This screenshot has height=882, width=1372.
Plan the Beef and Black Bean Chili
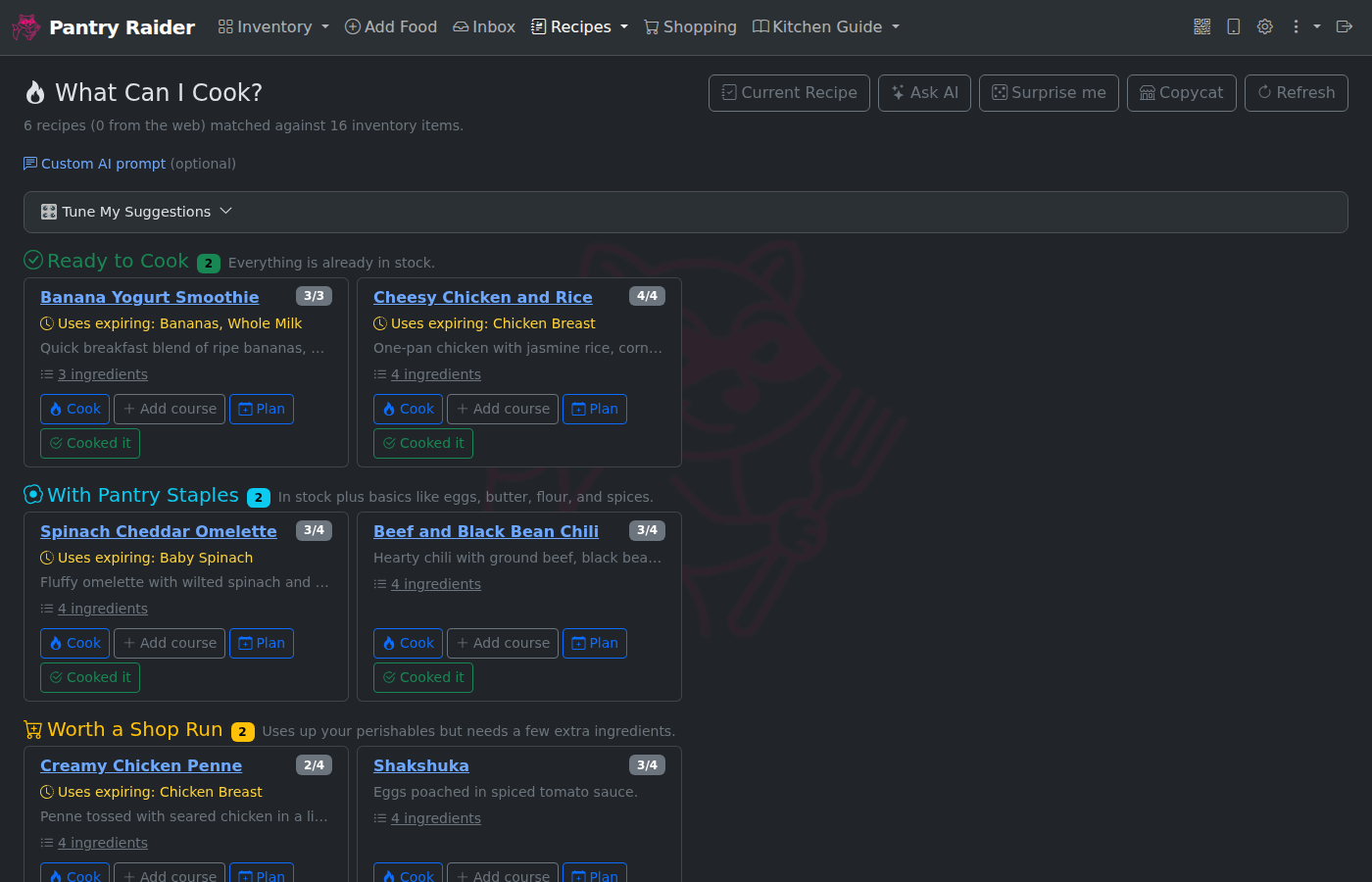(595, 643)
